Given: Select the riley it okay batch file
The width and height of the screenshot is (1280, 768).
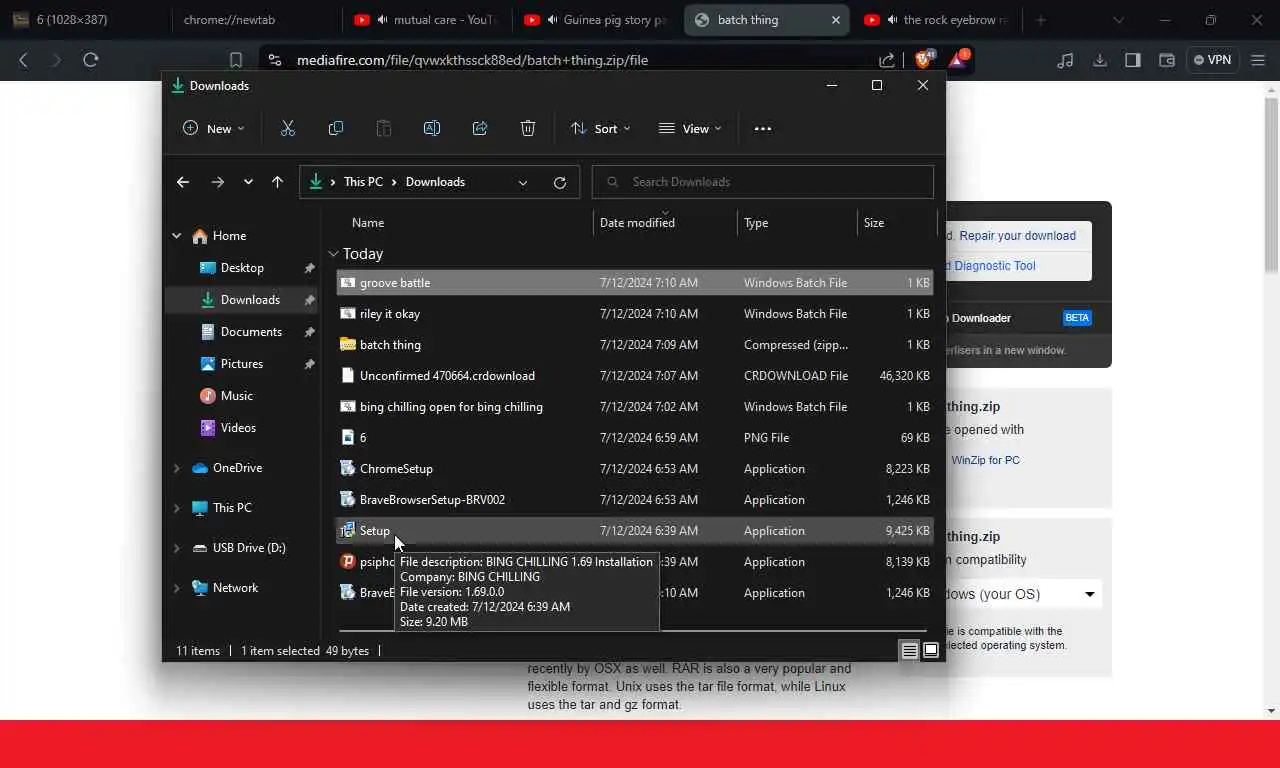Looking at the screenshot, I should (635, 314).
